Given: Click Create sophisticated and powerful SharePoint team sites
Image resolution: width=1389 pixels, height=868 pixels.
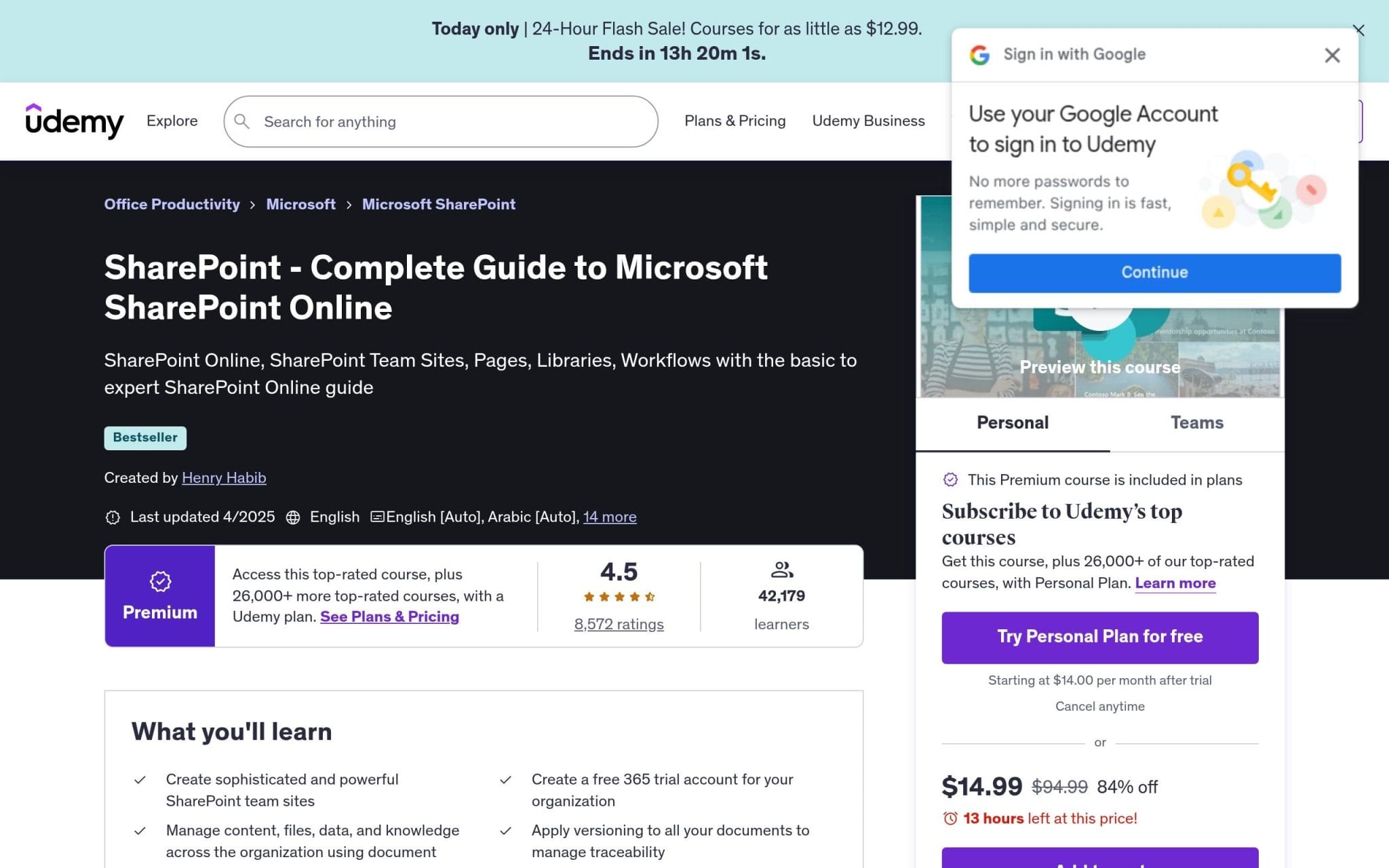Looking at the screenshot, I should click(282, 790).
